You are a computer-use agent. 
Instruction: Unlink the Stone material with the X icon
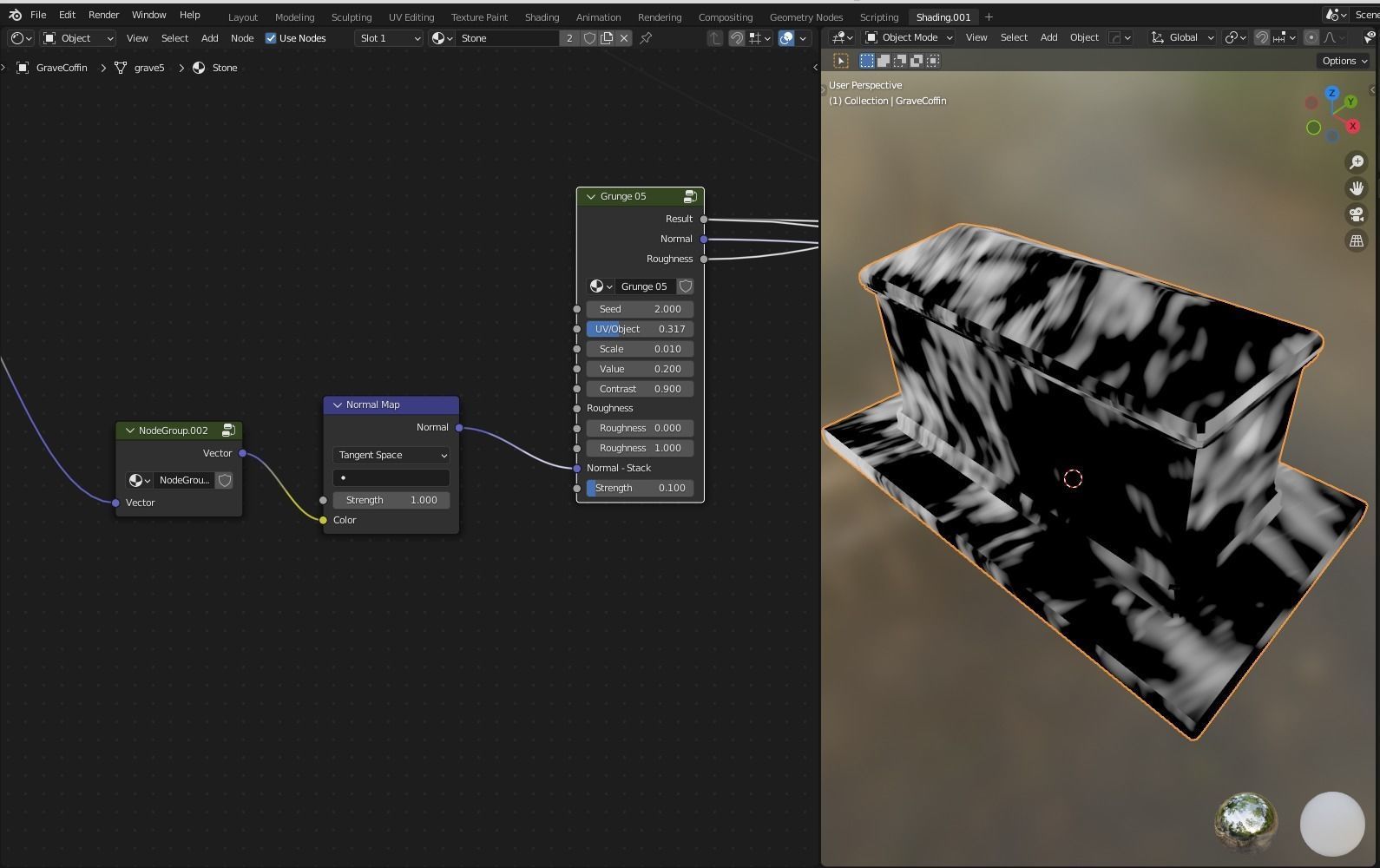[624, 38]
